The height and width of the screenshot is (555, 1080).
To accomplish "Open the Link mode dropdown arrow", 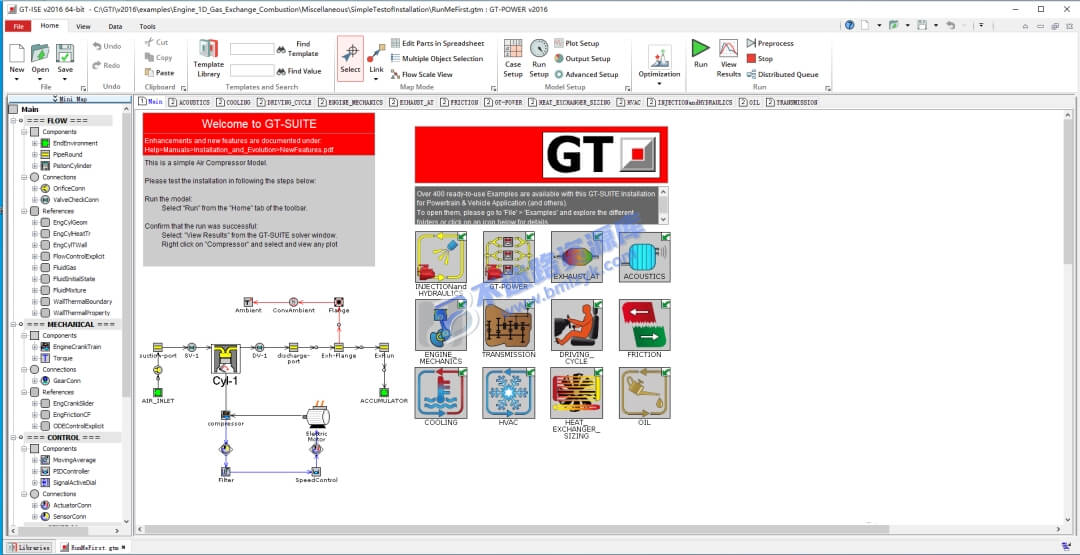I will tap(376, 78).
